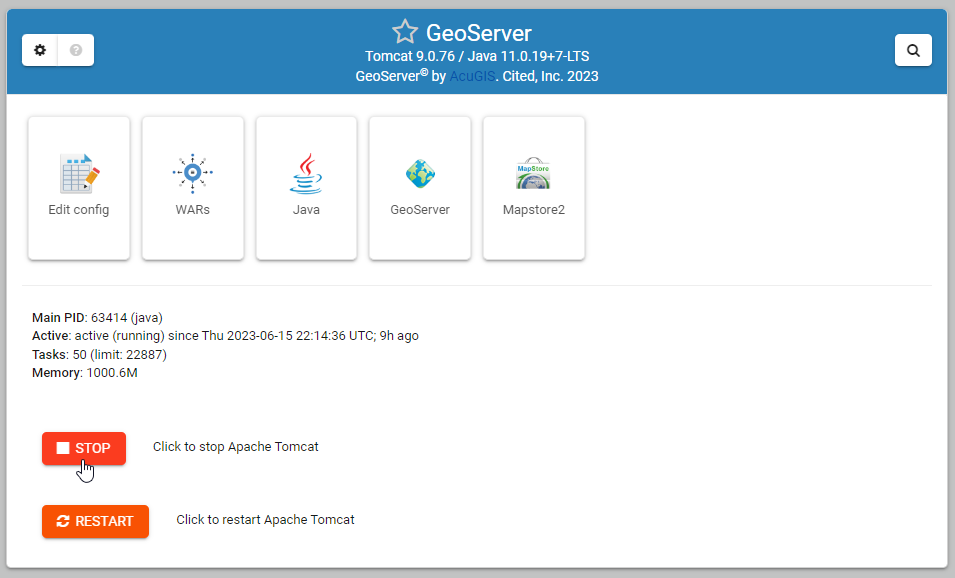Screen dimensions: 955x578
Task: Click the 'Click to stop Apache Tomcat' text
Action: pos(236,447)
